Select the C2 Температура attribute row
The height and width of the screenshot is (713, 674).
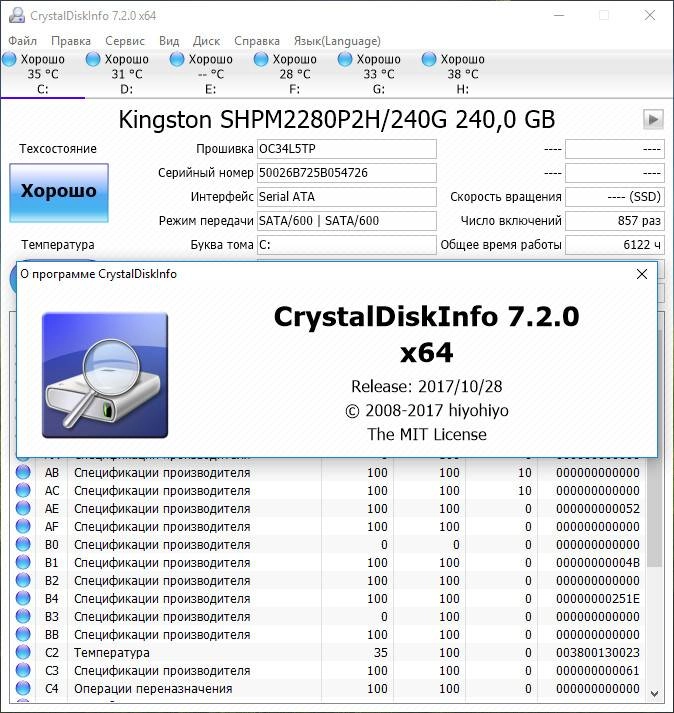tap(328, 653)
